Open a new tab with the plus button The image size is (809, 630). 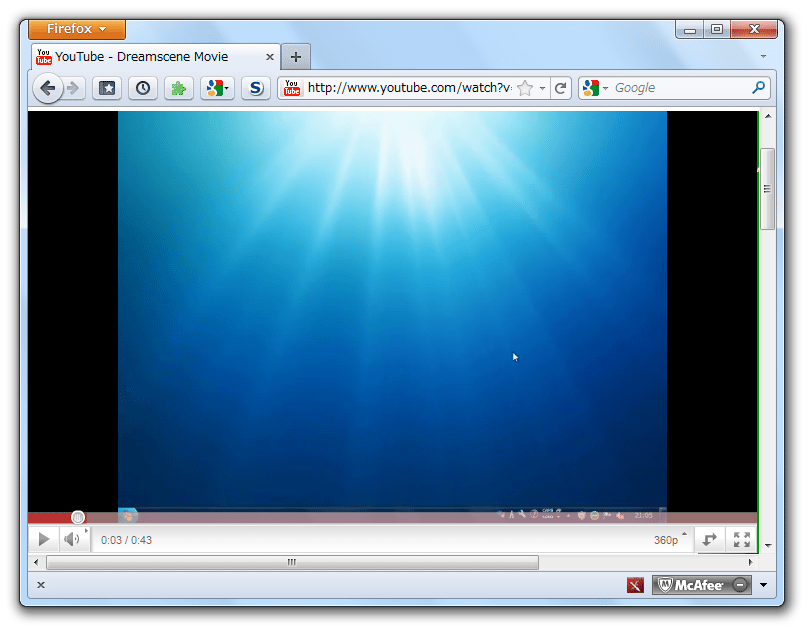pos(296,57)
